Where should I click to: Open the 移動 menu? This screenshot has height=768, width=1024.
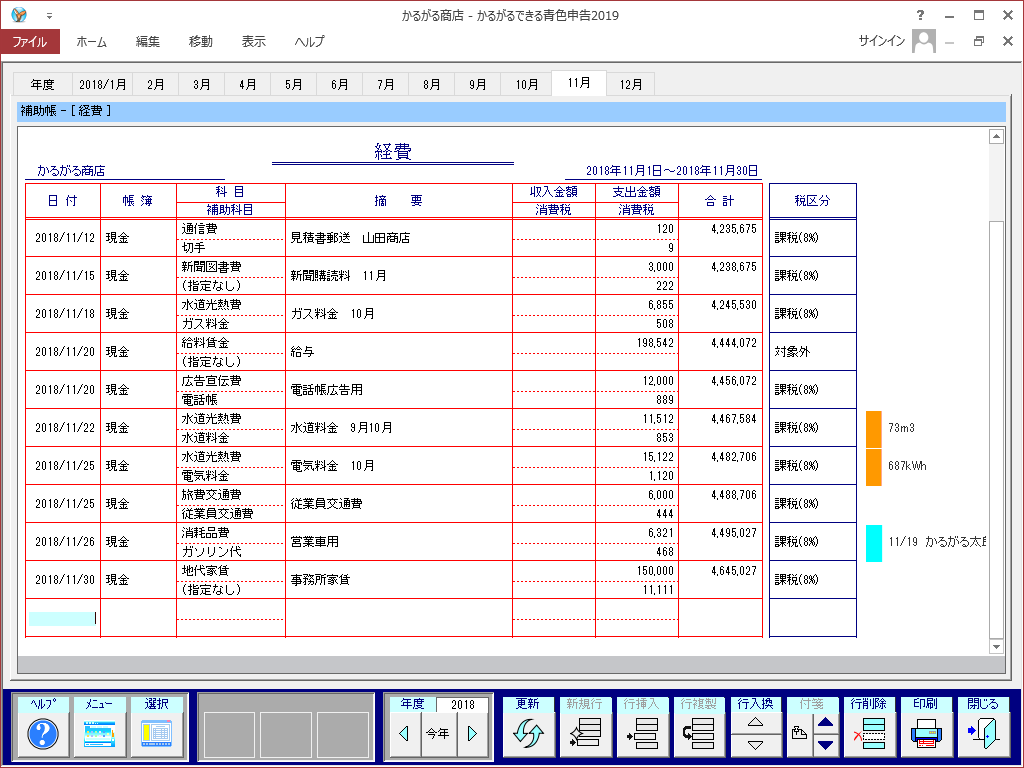[x=200, y=41]
